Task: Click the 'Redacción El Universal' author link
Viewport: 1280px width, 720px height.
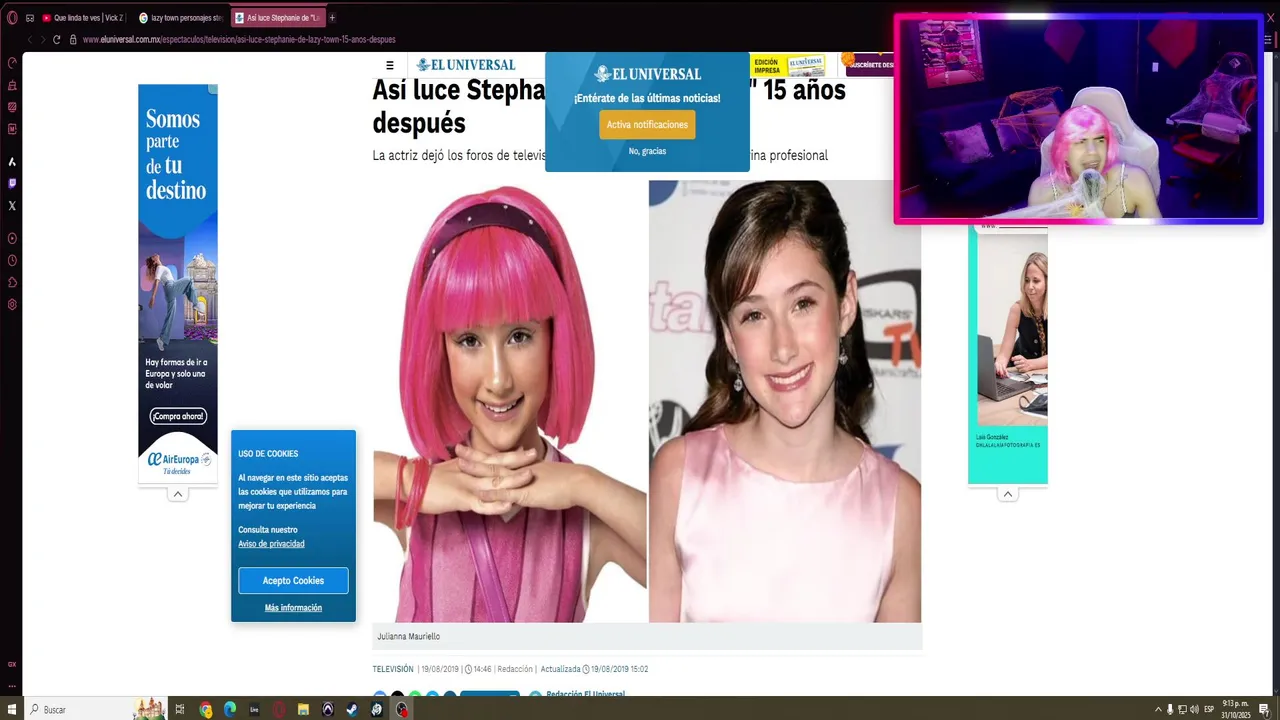Action: 585,693
